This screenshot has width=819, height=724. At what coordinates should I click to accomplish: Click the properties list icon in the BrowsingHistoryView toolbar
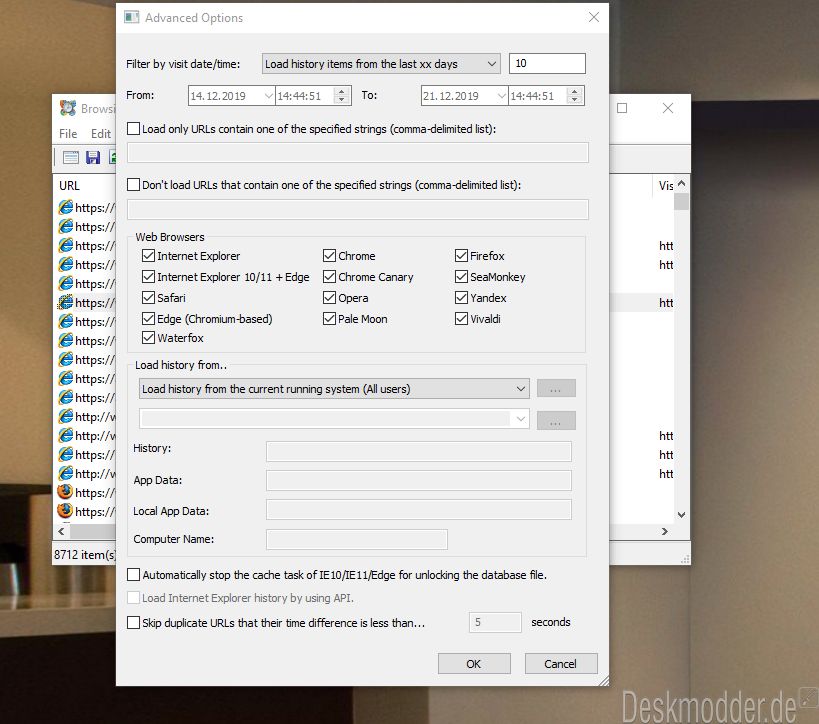(71, 157)
